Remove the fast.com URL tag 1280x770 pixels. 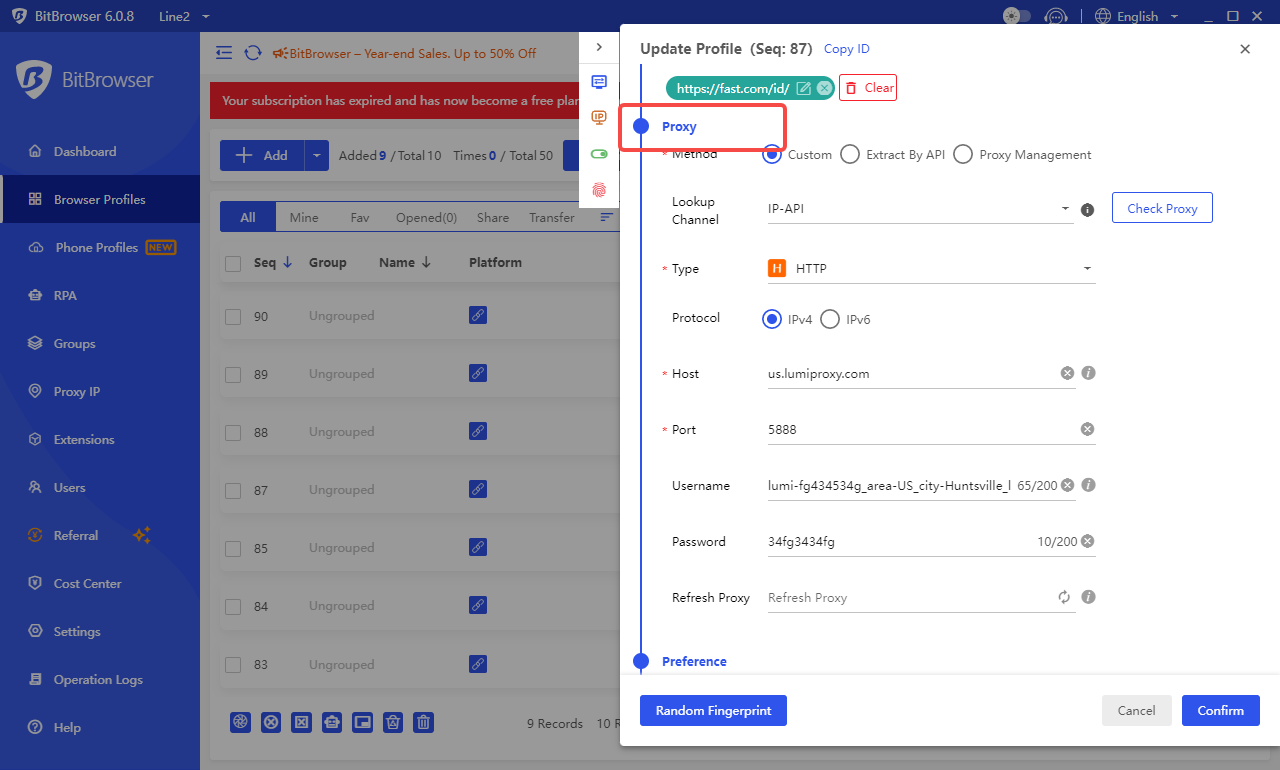click(824, 88)
